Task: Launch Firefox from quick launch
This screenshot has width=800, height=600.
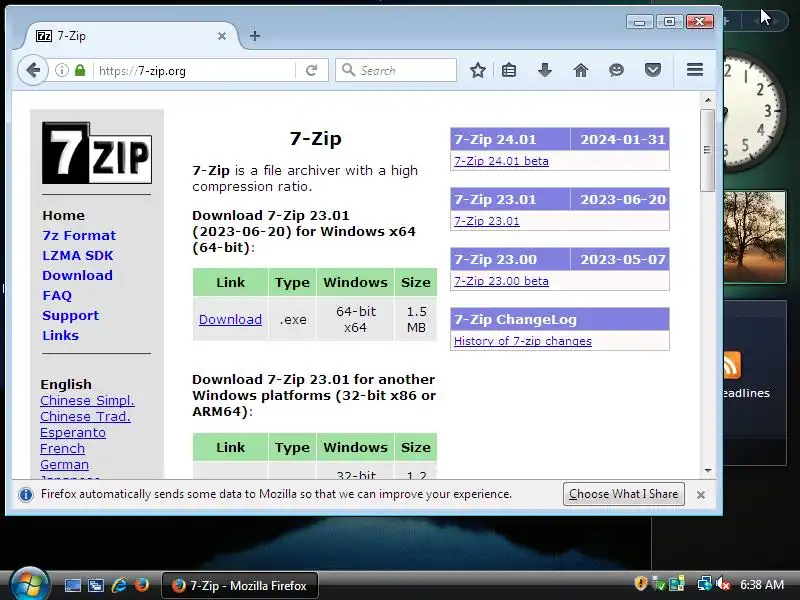Action: [142, 585]
